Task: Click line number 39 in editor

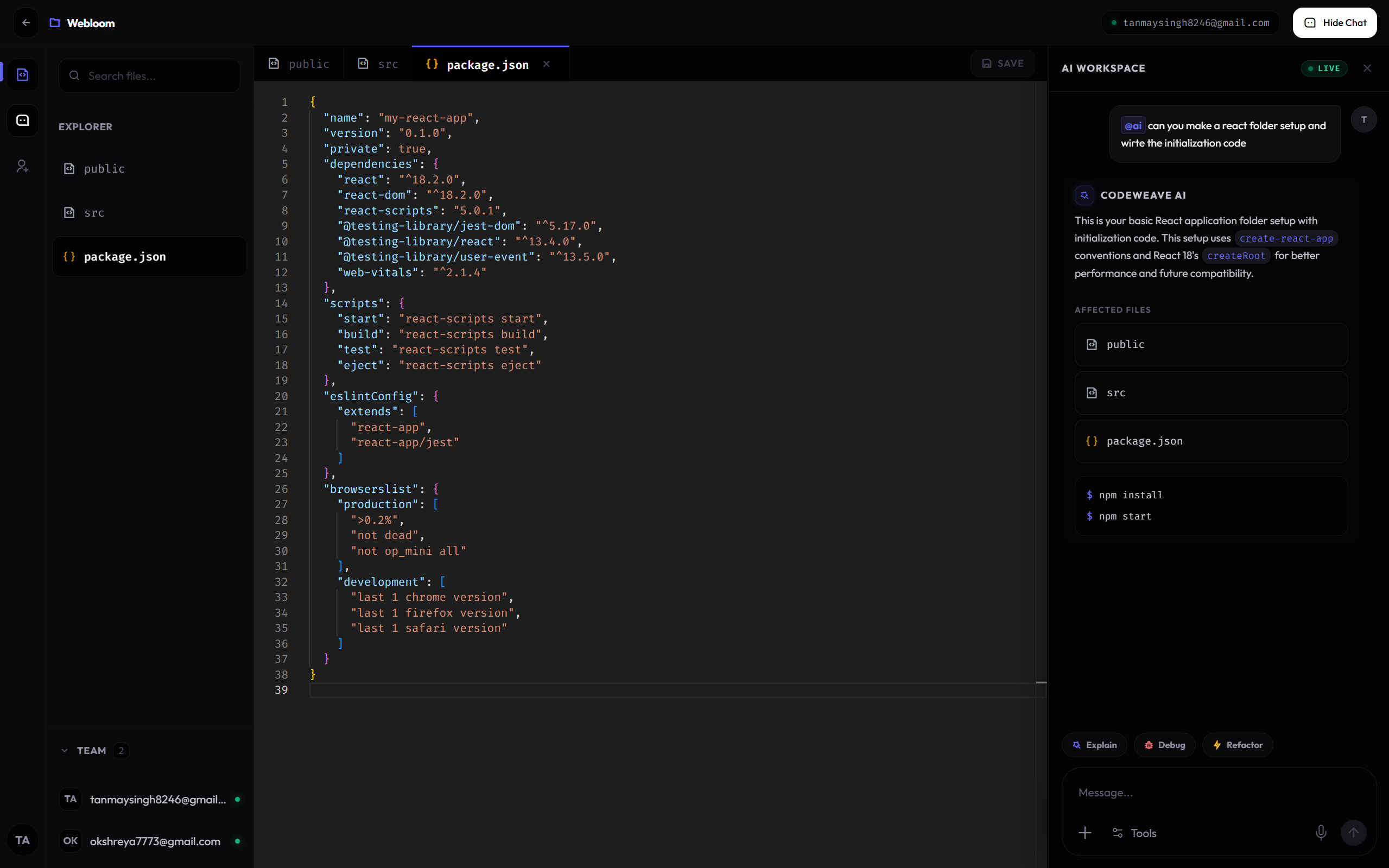Action: (x=281, y=690)
